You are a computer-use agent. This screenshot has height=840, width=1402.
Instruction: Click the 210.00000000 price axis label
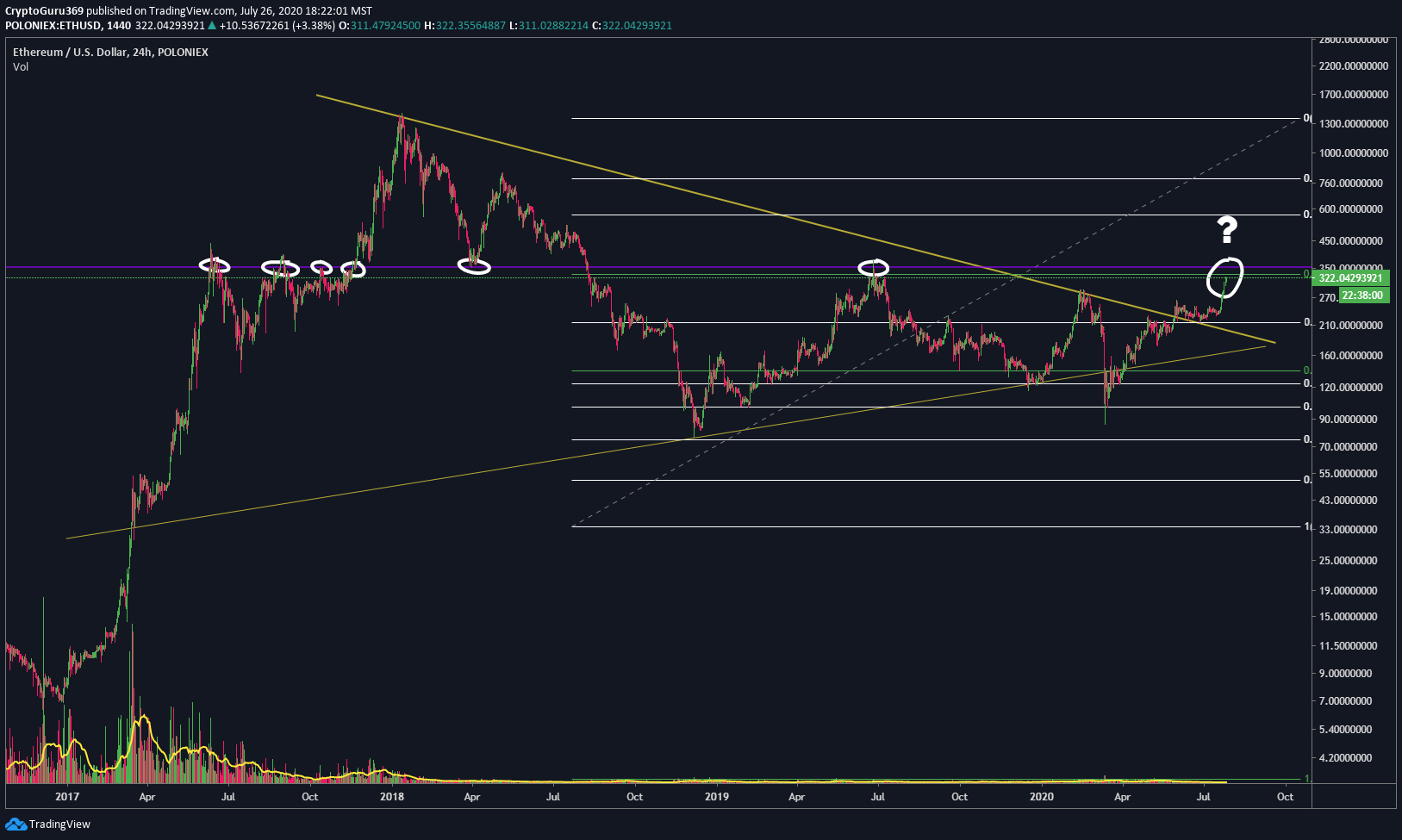[x=1351, y=326]
